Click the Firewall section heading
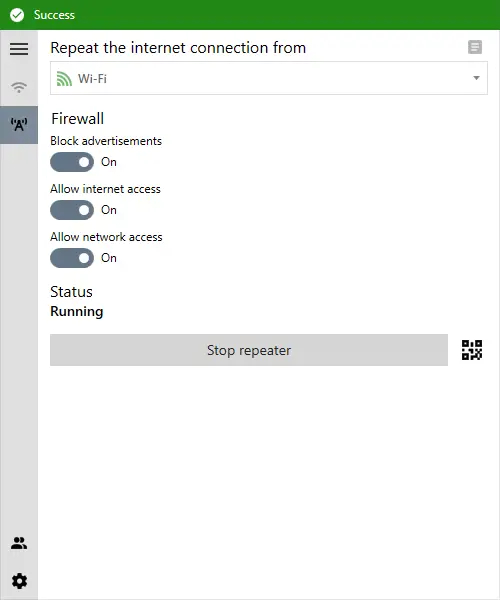 click(x=78, y=119)
